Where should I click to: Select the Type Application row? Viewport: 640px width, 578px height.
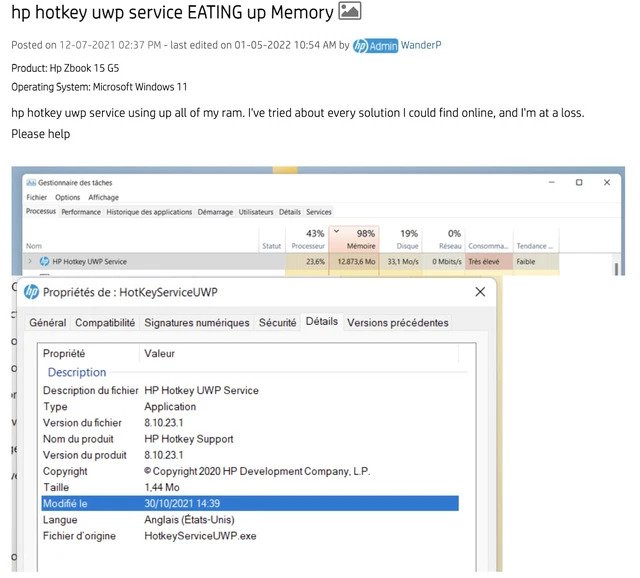pyautogui.click(x=250, y=407)
